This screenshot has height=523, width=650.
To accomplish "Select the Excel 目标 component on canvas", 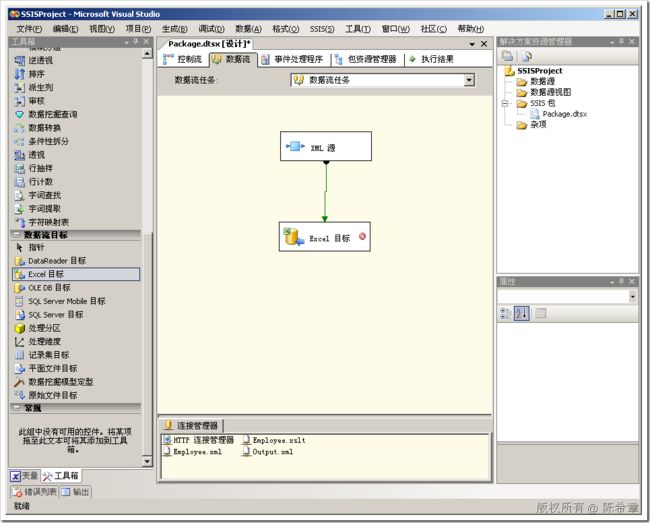I will click(x=325, y=237).
